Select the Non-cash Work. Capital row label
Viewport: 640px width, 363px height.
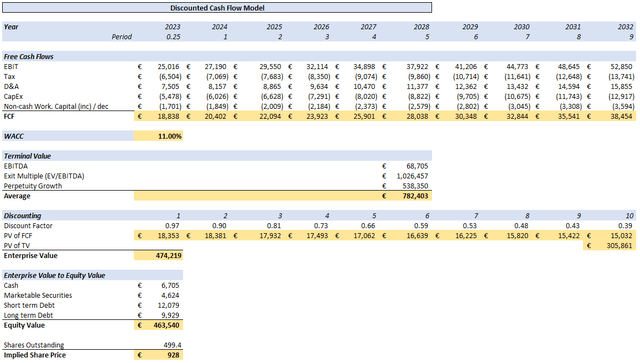56,107
